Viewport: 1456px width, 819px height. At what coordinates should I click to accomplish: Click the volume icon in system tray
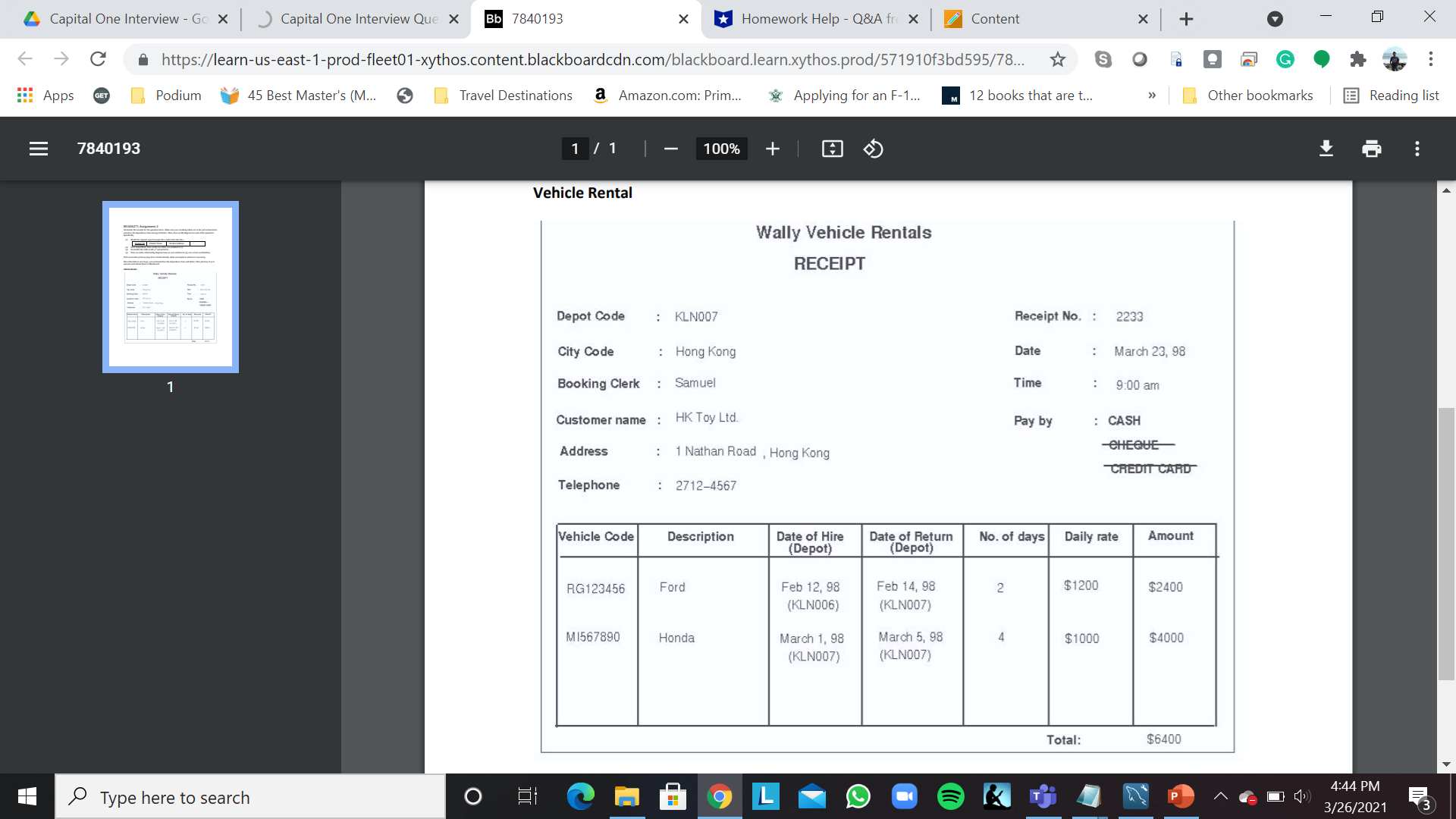coord(1302,796)
